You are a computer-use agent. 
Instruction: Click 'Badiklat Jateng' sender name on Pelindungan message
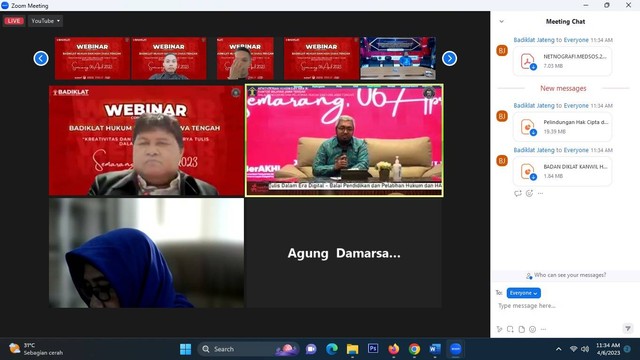coord(534,105)
